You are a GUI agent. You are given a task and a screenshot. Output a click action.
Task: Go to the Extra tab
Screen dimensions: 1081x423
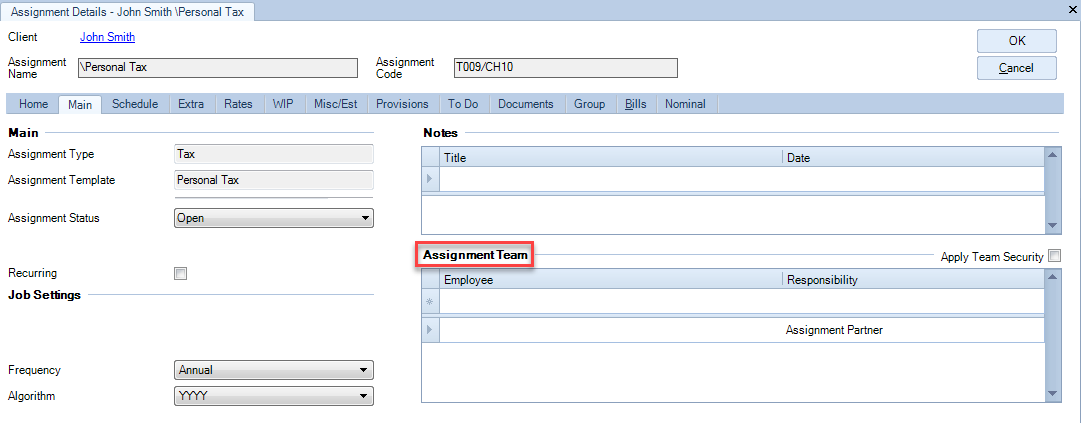coord(191,104)
